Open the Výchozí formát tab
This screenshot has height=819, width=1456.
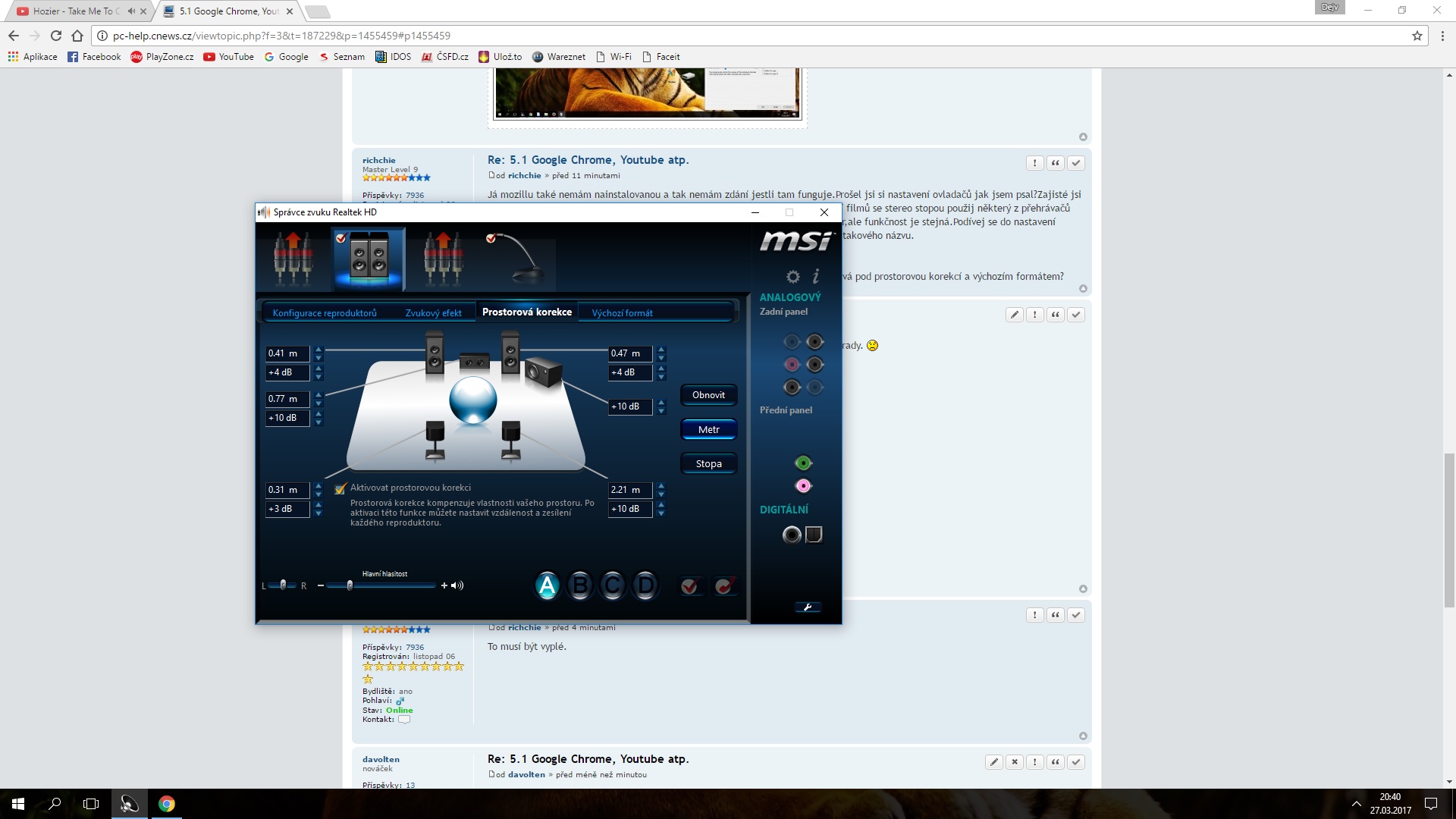tap(622, 313)
